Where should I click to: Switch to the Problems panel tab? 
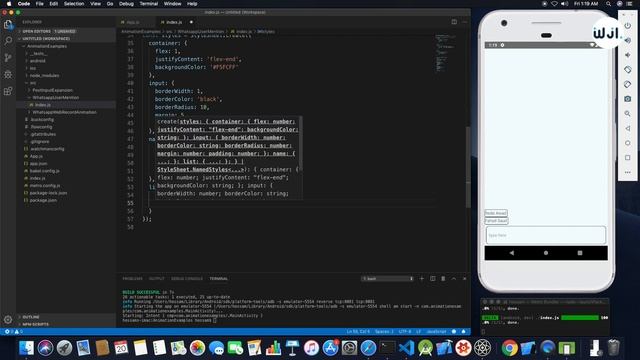(132, 279)
